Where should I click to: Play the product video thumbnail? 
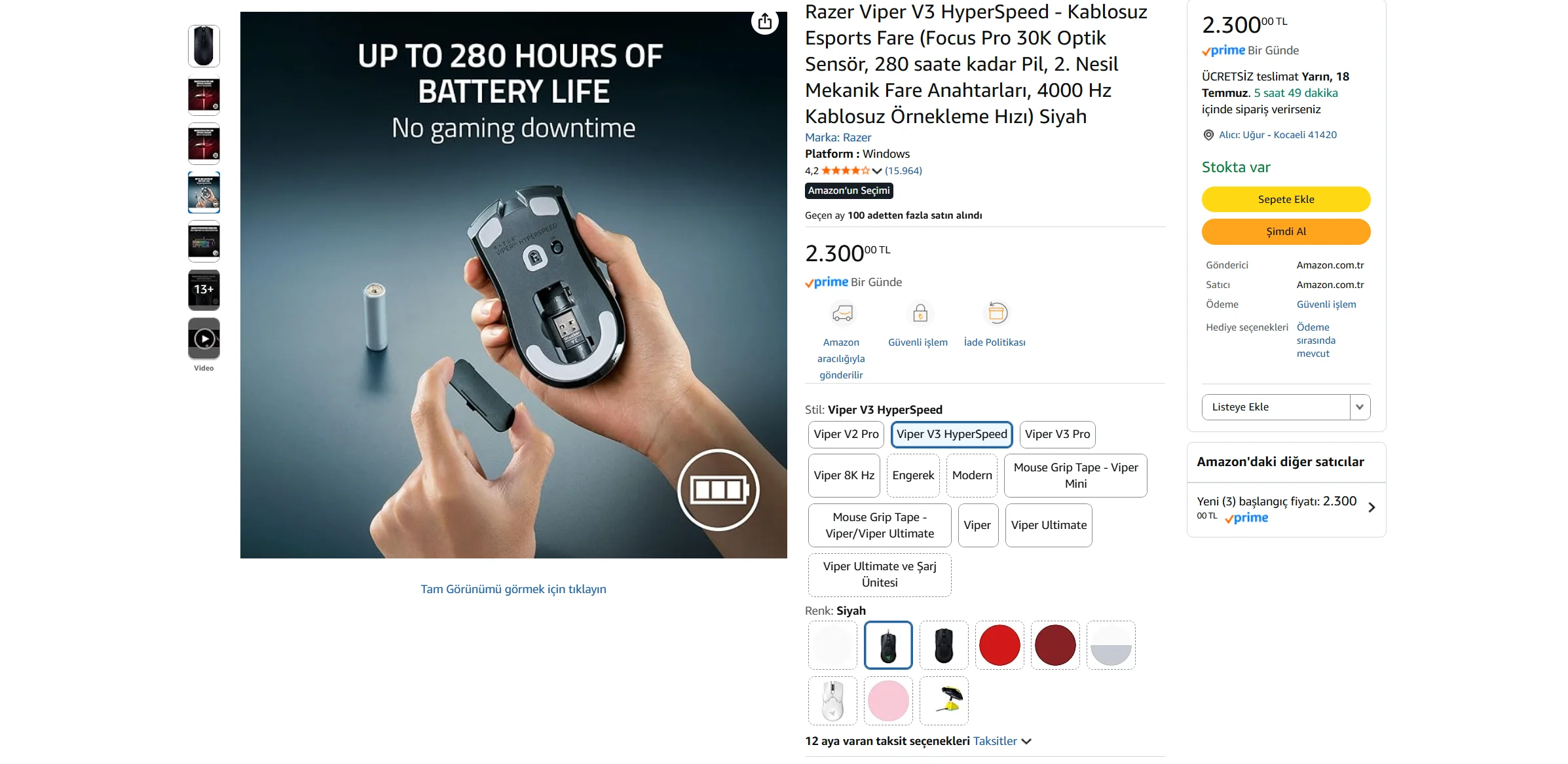(204, 338)
